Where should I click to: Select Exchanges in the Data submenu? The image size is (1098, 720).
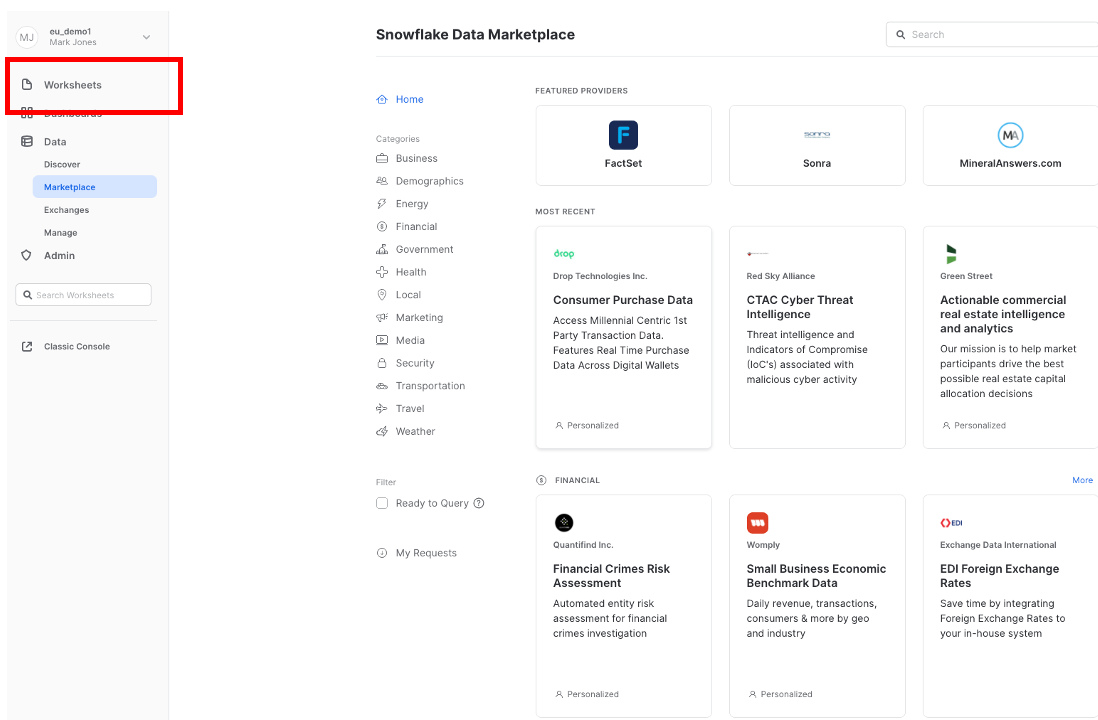click(66, 210)
